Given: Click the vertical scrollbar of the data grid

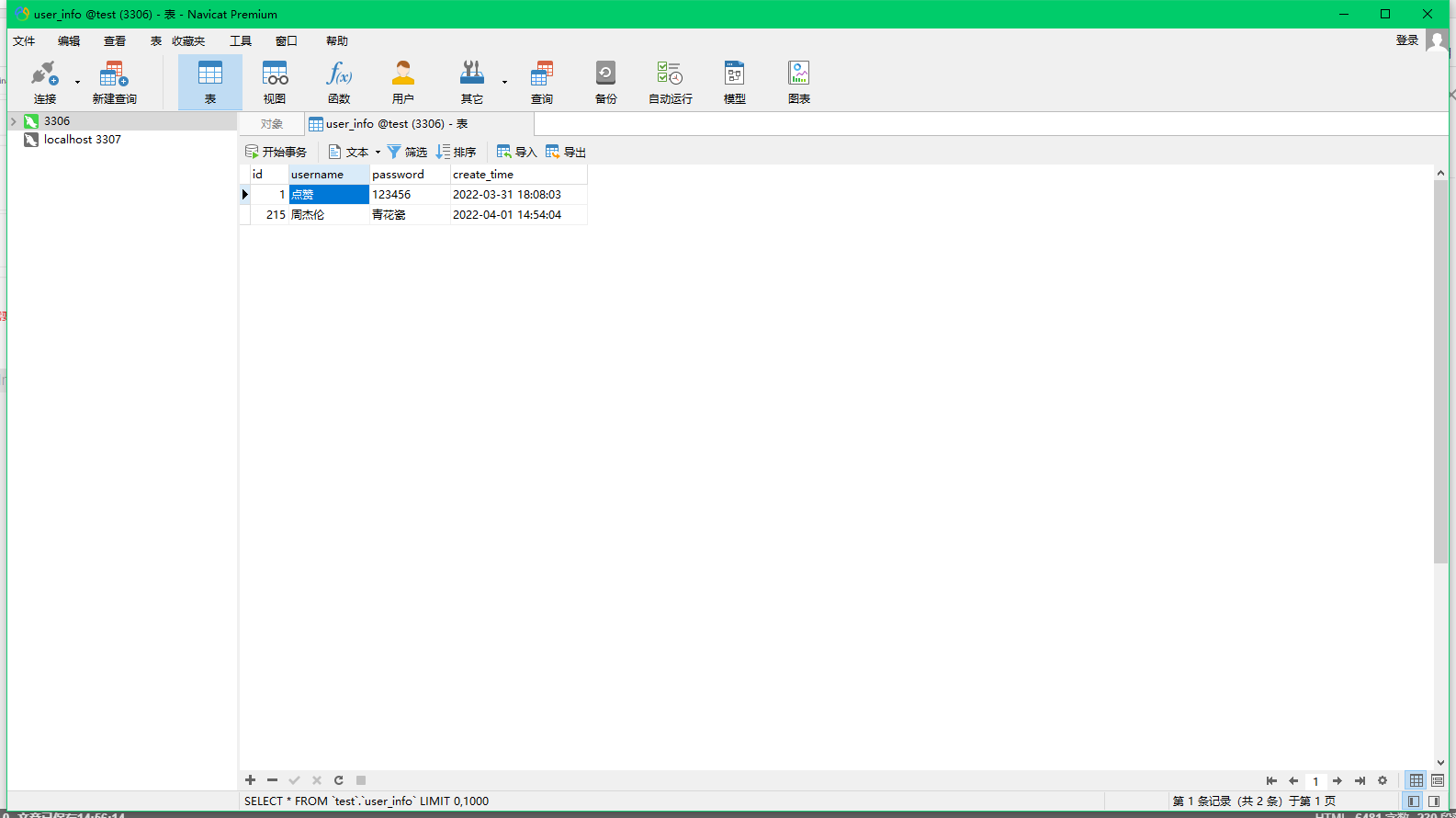Looking at the screenshot, I should (1440, 368).
